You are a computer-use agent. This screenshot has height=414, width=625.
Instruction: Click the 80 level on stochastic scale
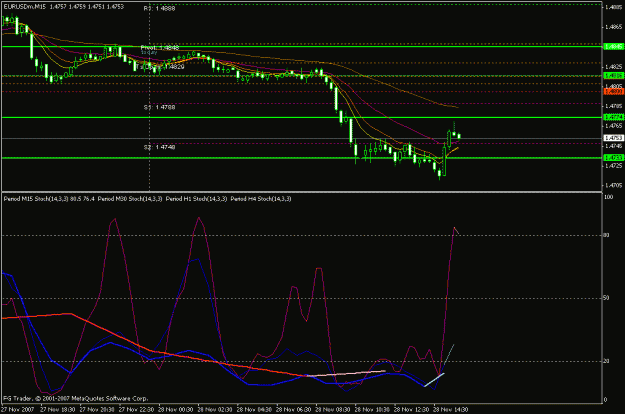pos(607,235)
